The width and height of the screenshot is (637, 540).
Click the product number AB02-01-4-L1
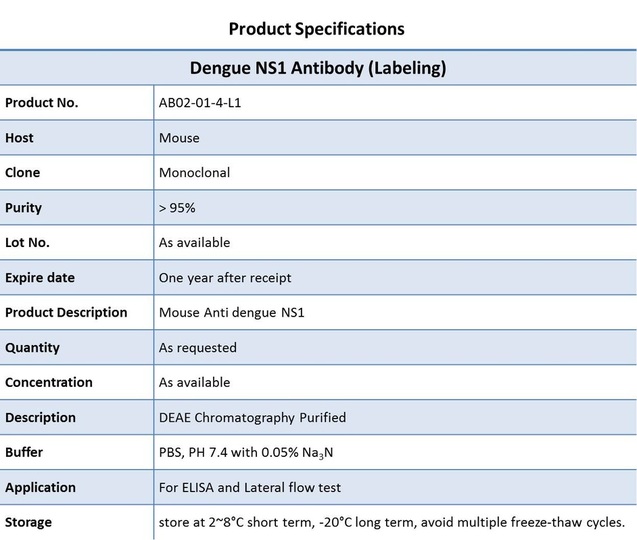point(200,103)
